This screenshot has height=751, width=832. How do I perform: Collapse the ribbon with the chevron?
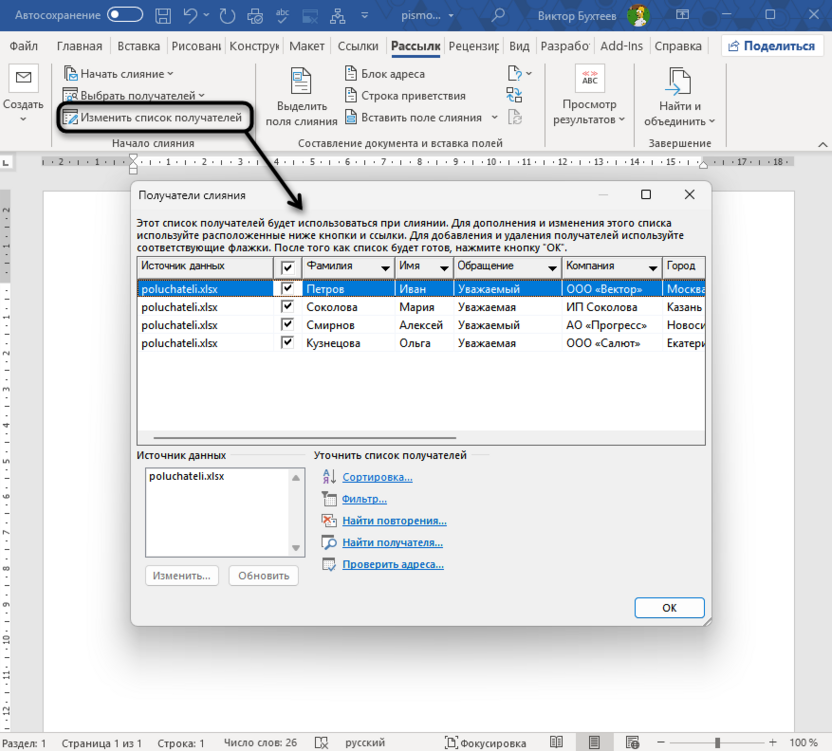point(822,144)
